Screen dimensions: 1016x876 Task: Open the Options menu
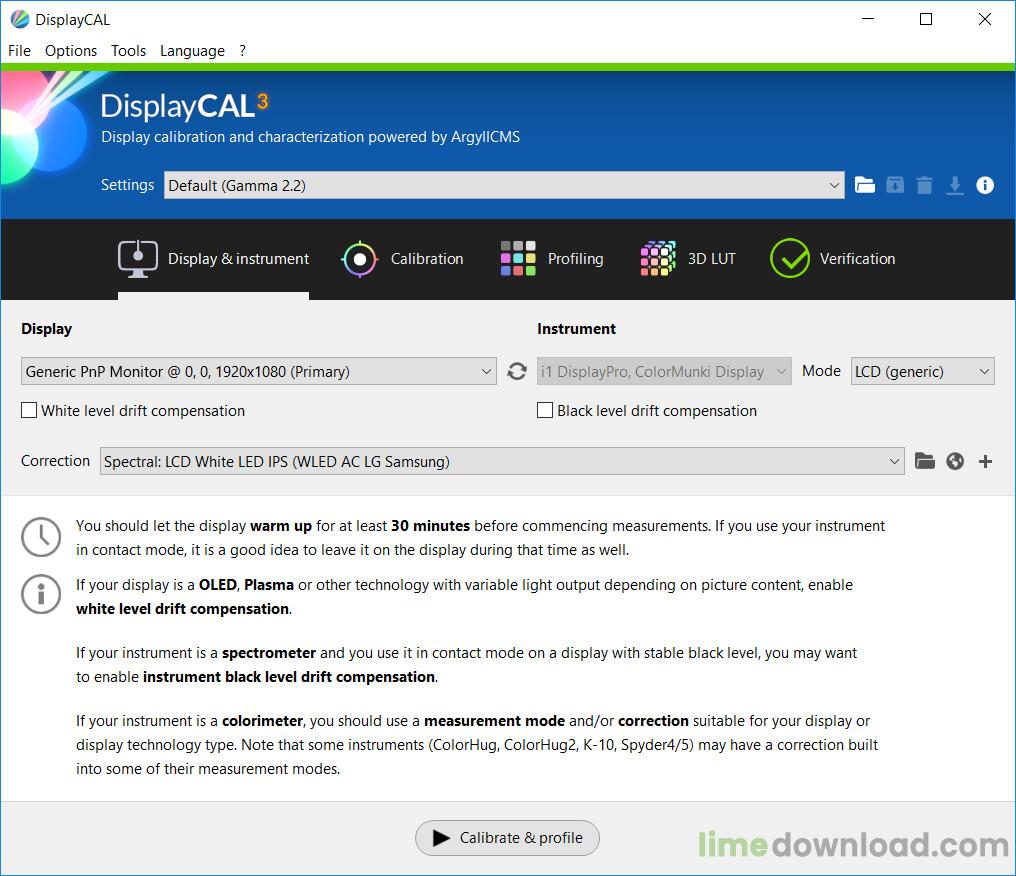coord(71,51)
